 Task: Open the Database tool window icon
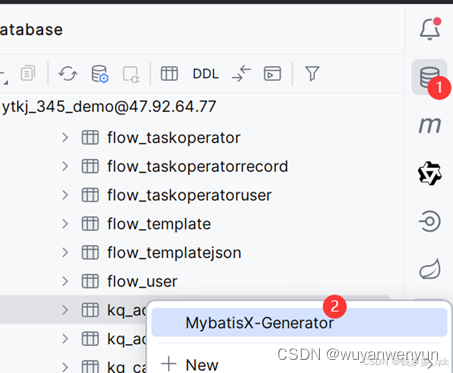pos(429,77)
